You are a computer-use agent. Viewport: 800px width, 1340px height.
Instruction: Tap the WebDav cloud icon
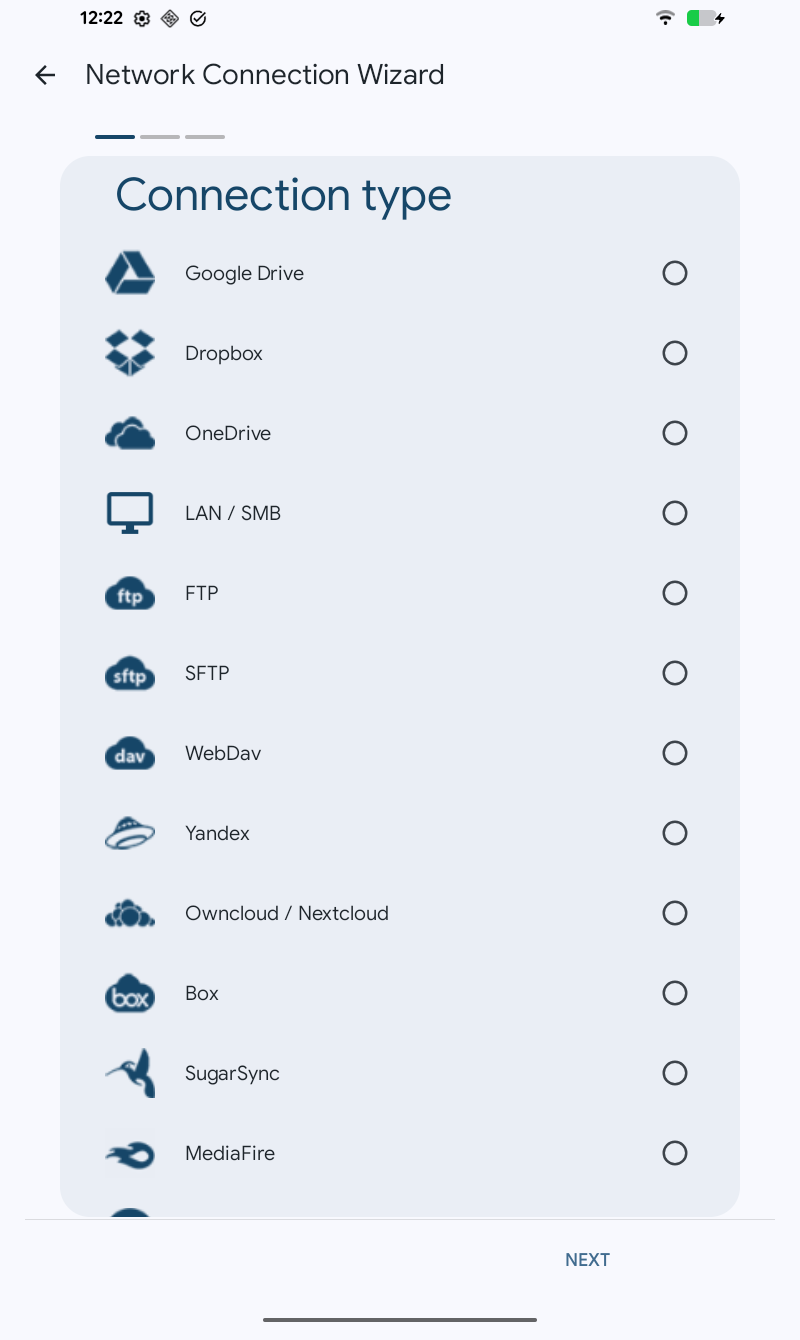[x=130, y=753]
